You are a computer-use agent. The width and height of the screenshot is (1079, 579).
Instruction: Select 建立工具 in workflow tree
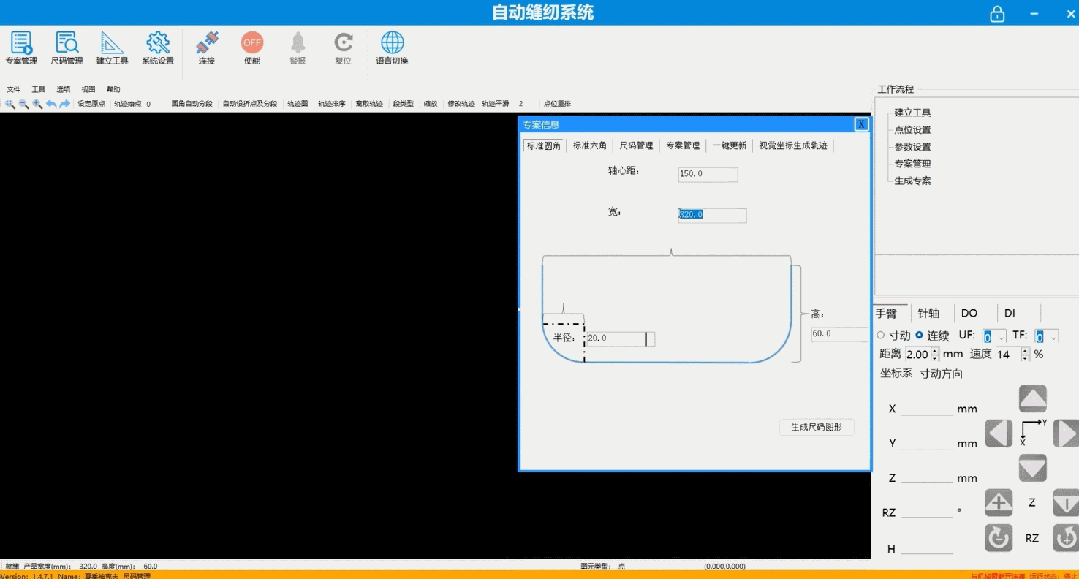coord(912,112)
